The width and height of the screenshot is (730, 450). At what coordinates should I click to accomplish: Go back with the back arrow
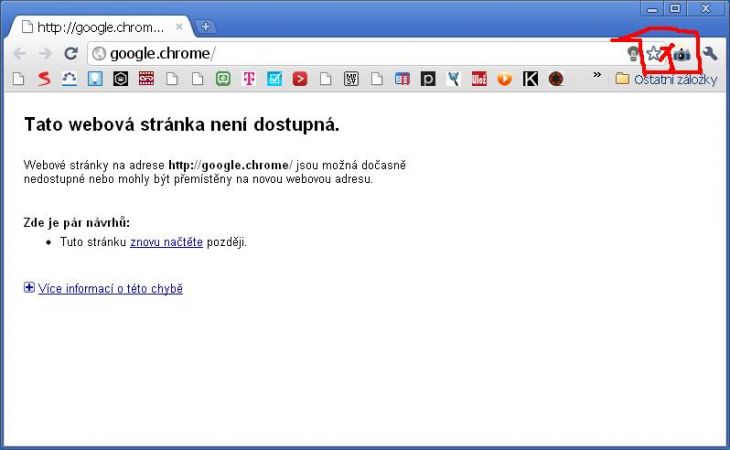point(20,54)
